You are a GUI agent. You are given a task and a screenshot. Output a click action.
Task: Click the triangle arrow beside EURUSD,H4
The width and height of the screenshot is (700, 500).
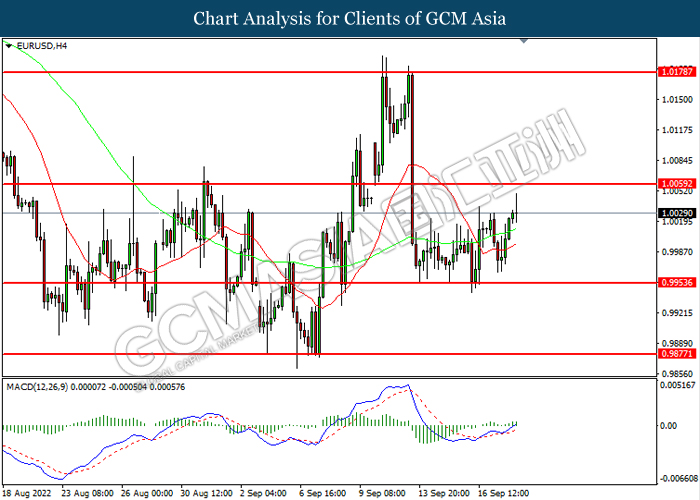tap(9, 46)
